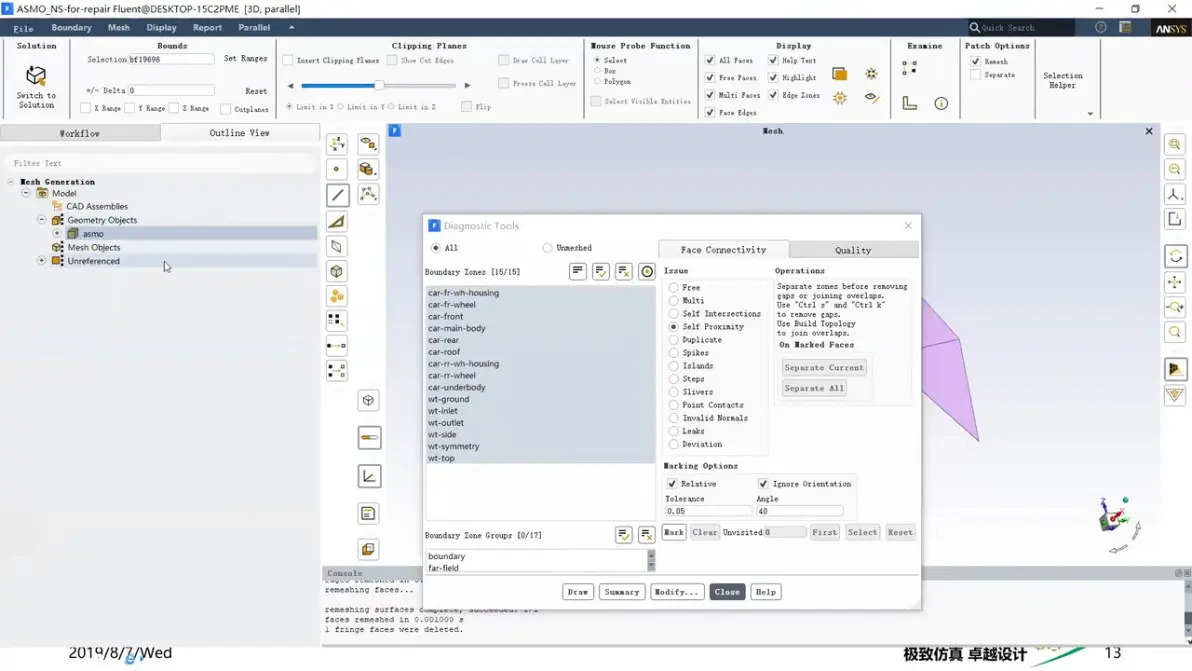Click the Tolerance input field
Screen dimensions: 1192x671
(x=708, y=511)
